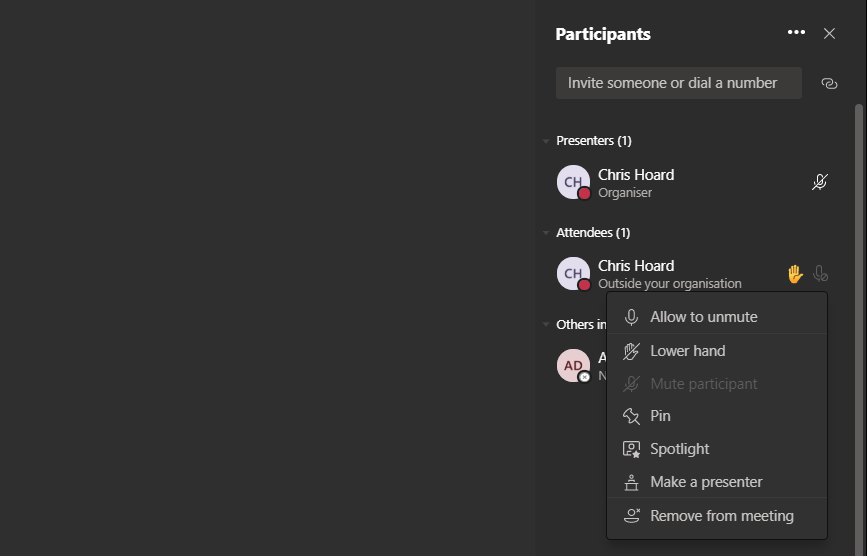Click organiser Chris Hoard's avatar
Viewport: 867px width, 556px height.
573,182
